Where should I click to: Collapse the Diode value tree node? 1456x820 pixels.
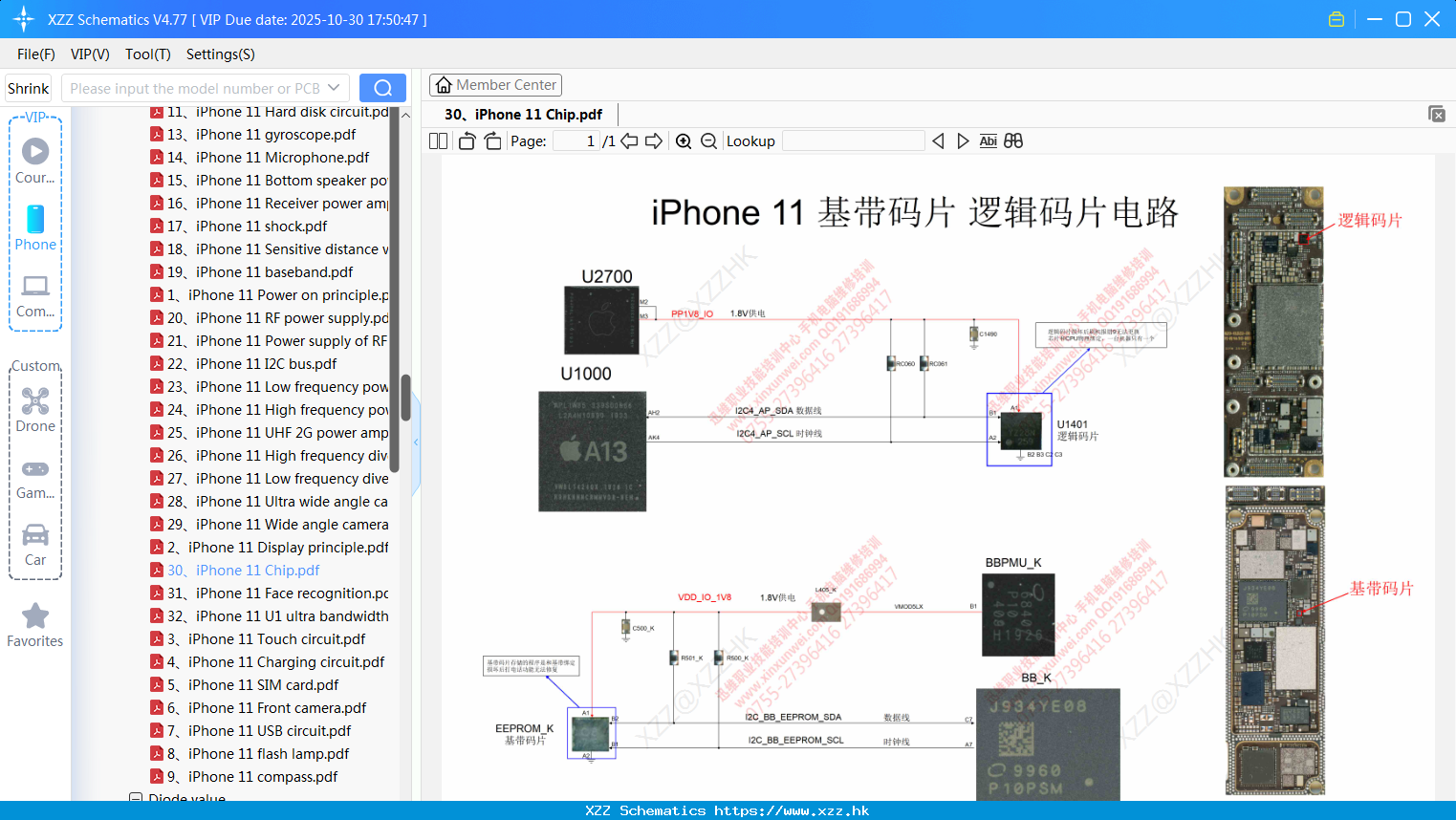click(136, 798)
